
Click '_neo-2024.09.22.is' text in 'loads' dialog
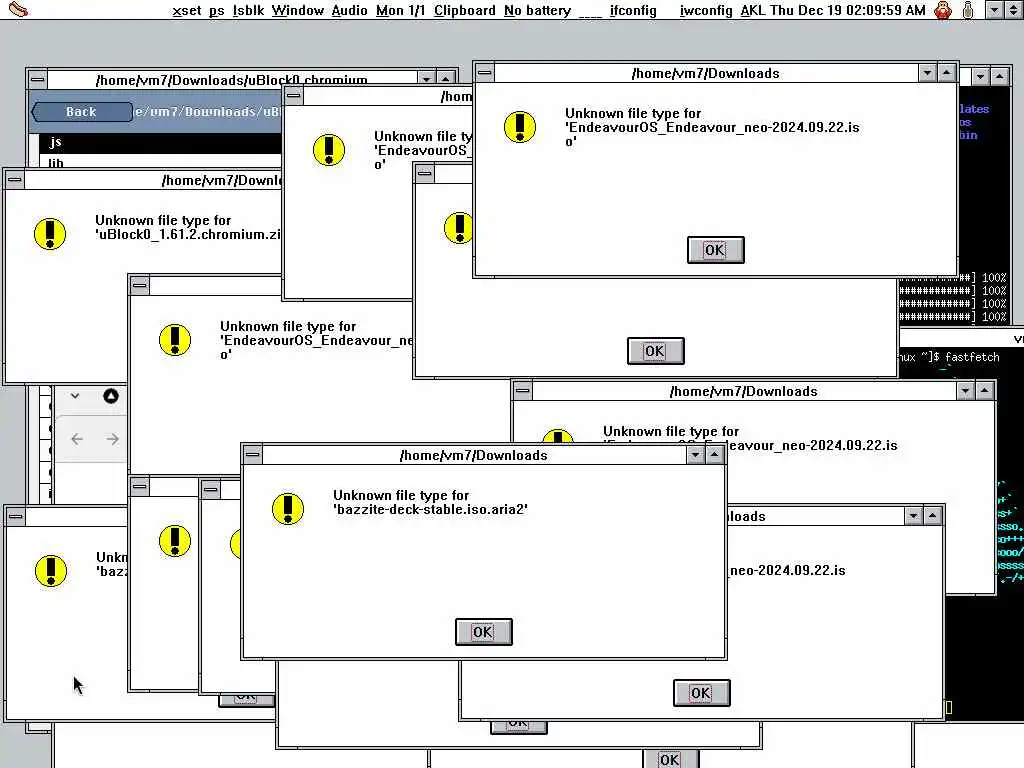[x=786, y=570]
